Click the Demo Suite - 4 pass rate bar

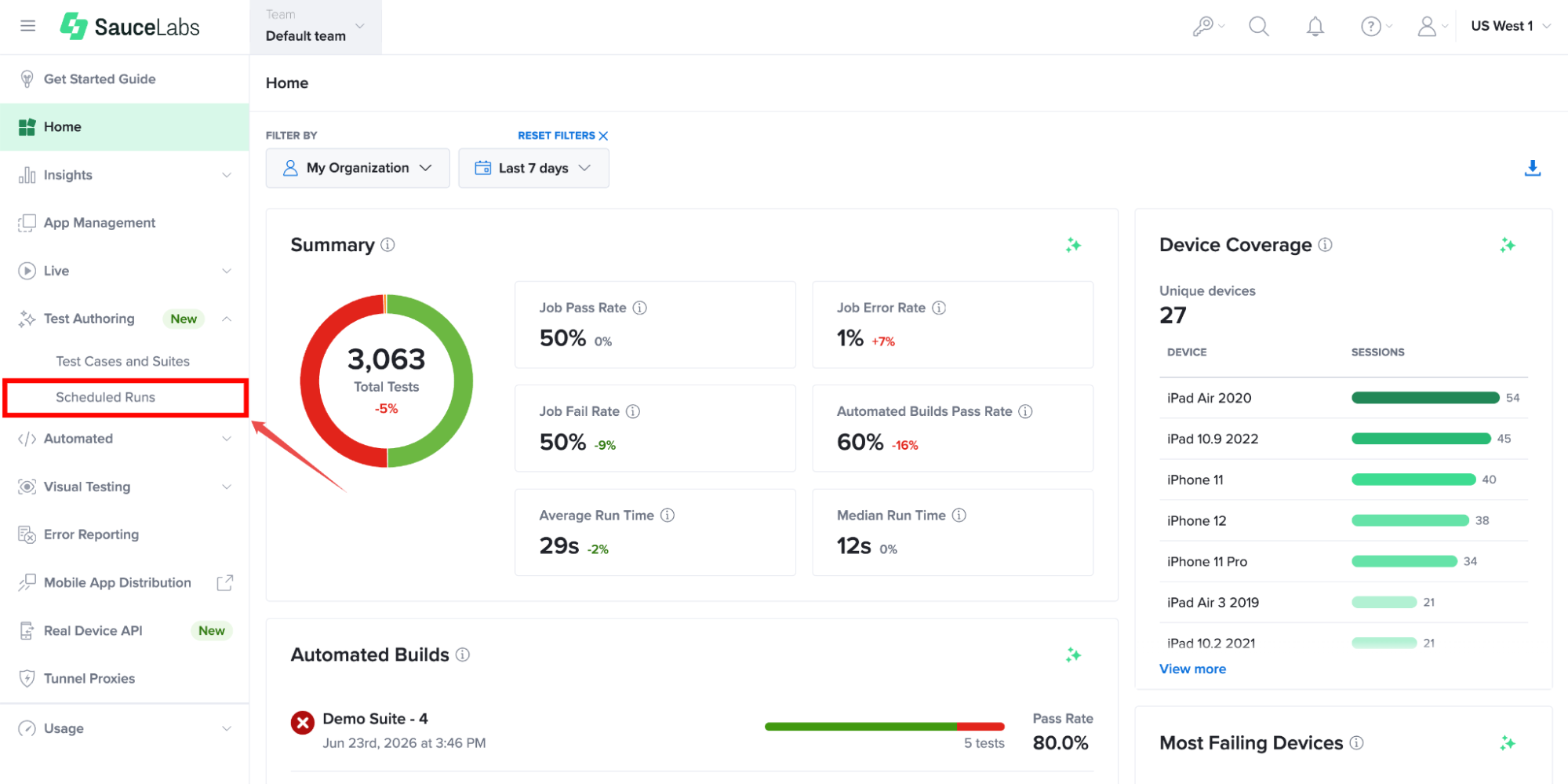(884, 727)
